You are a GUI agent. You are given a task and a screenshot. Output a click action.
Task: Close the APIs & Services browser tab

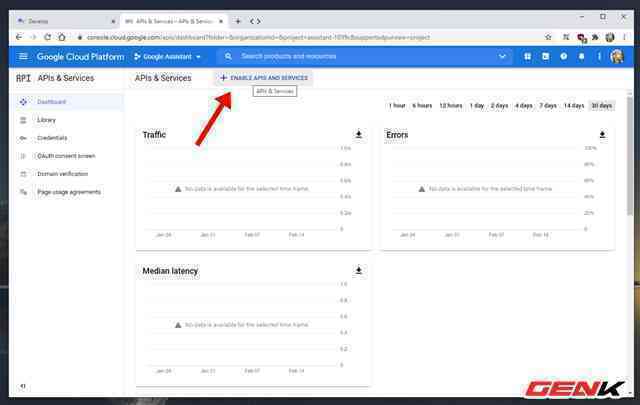[221, 21]
